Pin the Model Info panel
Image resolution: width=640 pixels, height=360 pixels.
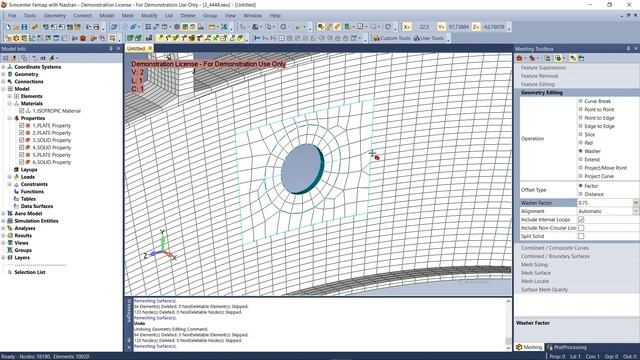coord(111,49)
